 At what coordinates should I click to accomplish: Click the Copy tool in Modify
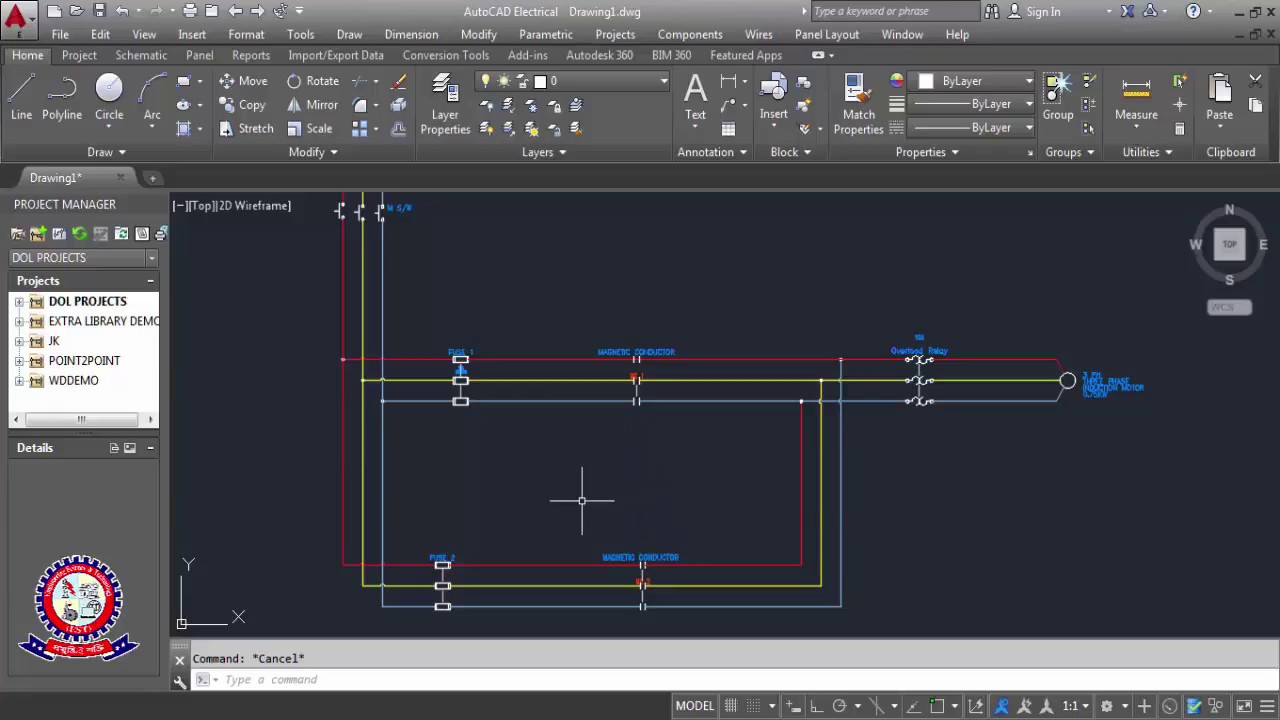pos(242,105)
